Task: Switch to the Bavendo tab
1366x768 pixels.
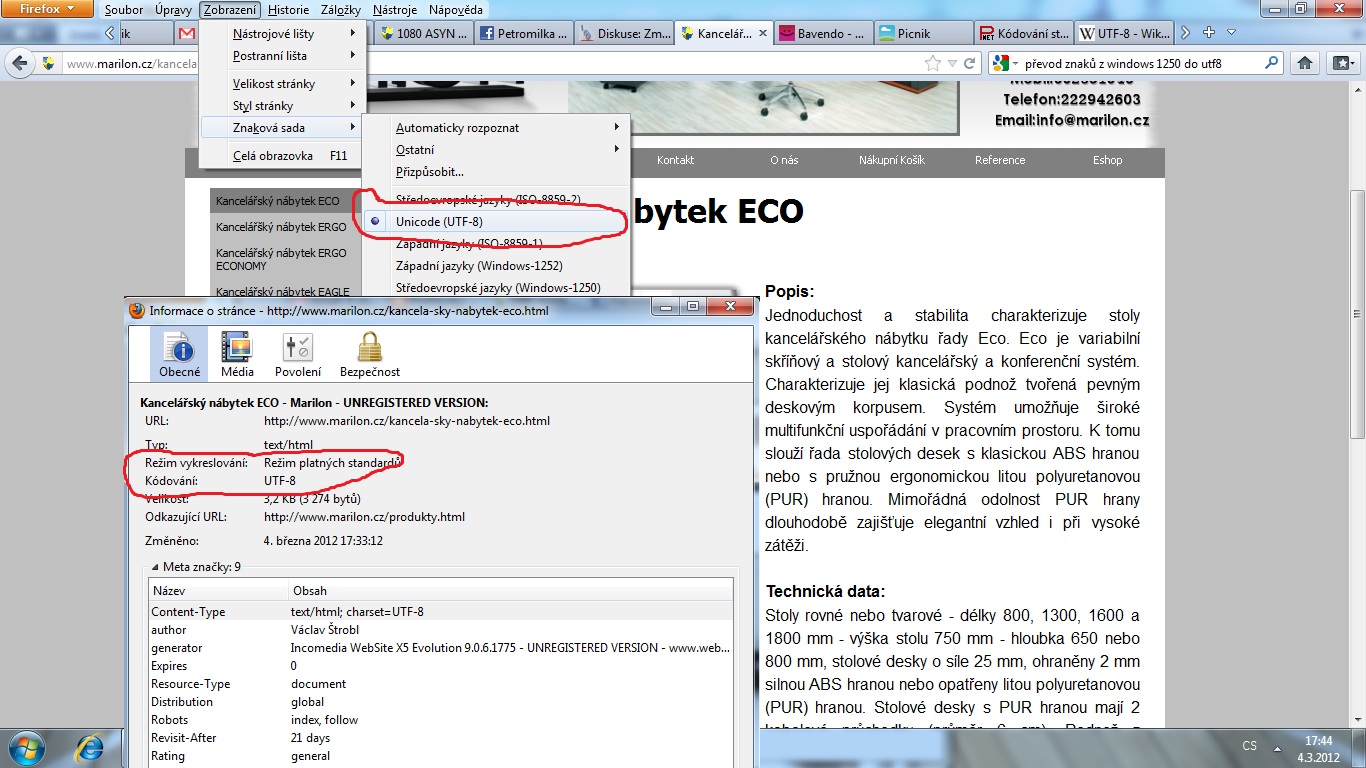Action: click(822, 33)
